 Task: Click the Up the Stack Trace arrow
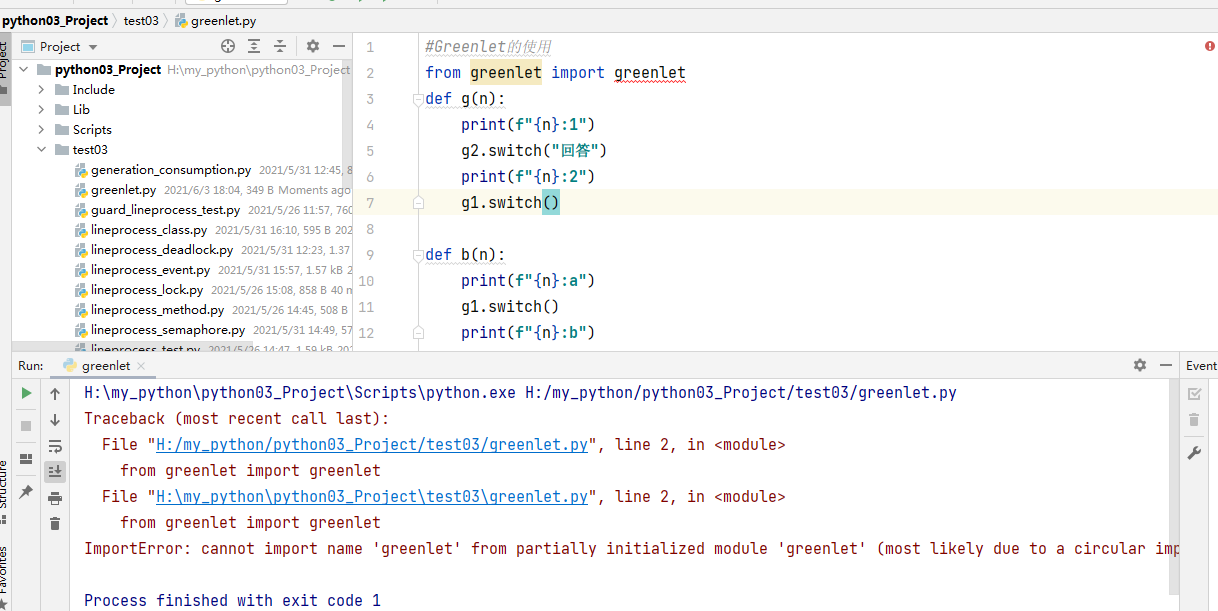pos(55,394)
